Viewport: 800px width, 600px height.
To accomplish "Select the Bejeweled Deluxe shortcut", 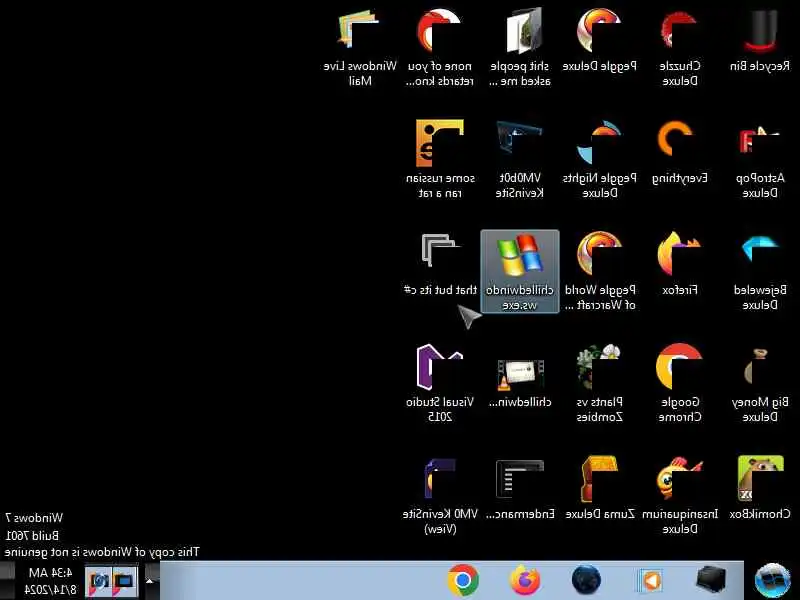I will 760,271.
